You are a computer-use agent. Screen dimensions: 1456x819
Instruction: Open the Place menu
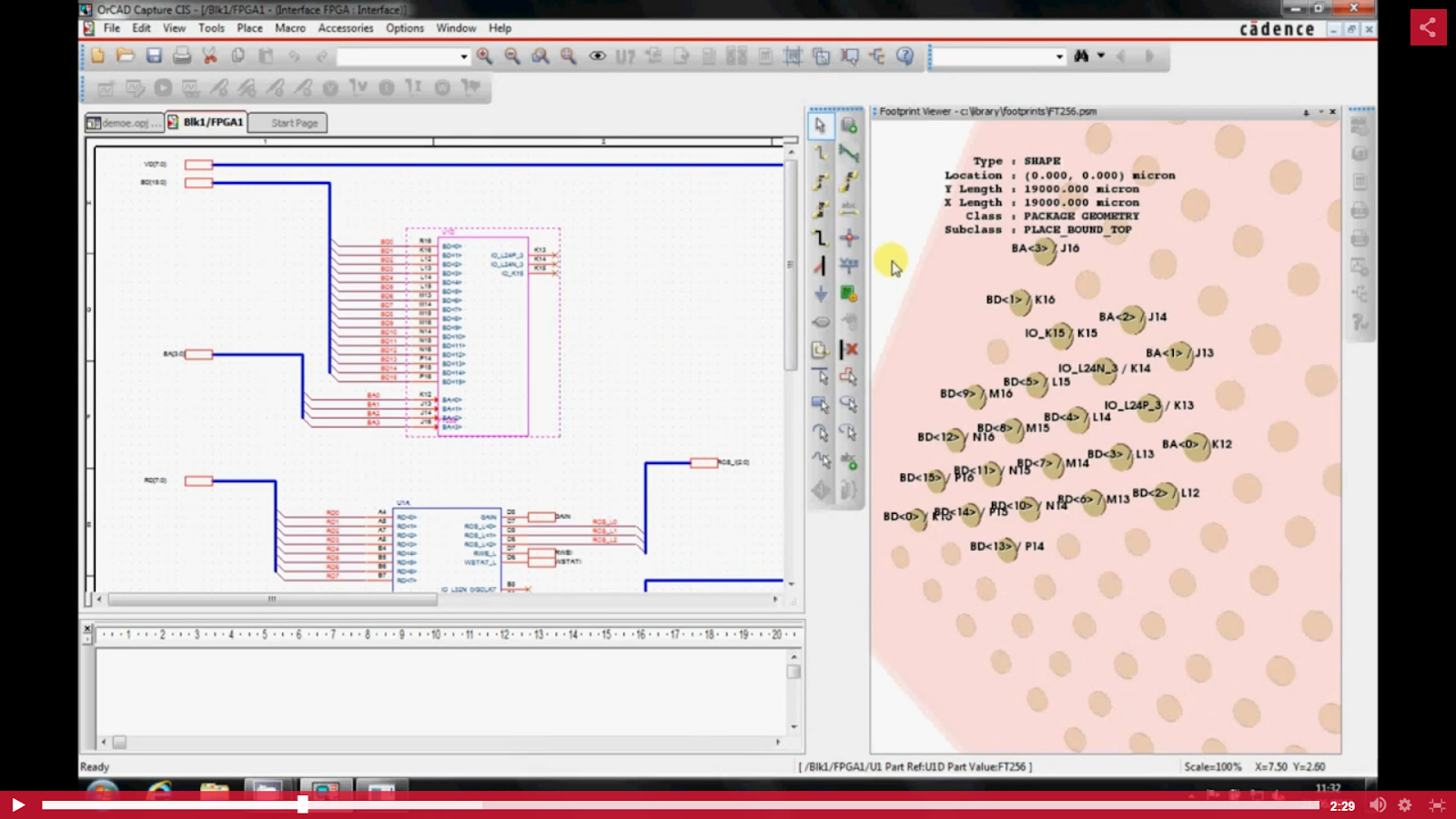[249, 28]
